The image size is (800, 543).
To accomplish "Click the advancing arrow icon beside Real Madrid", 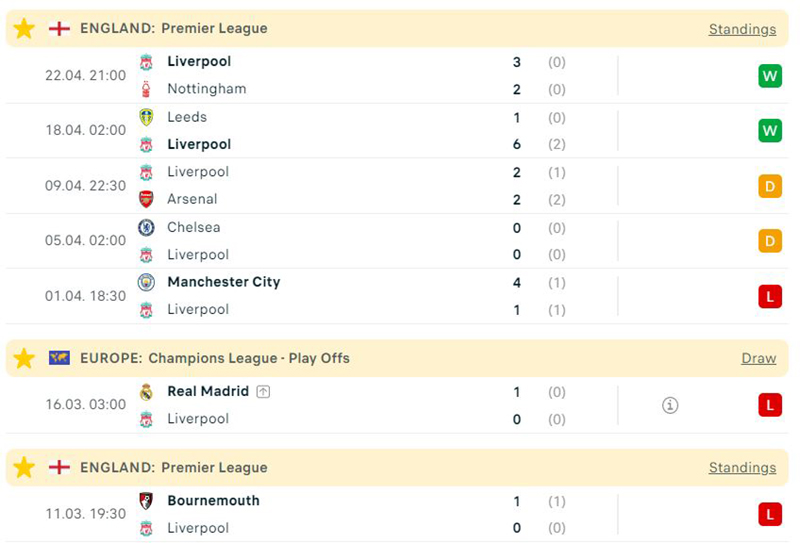I will (263, 392).
